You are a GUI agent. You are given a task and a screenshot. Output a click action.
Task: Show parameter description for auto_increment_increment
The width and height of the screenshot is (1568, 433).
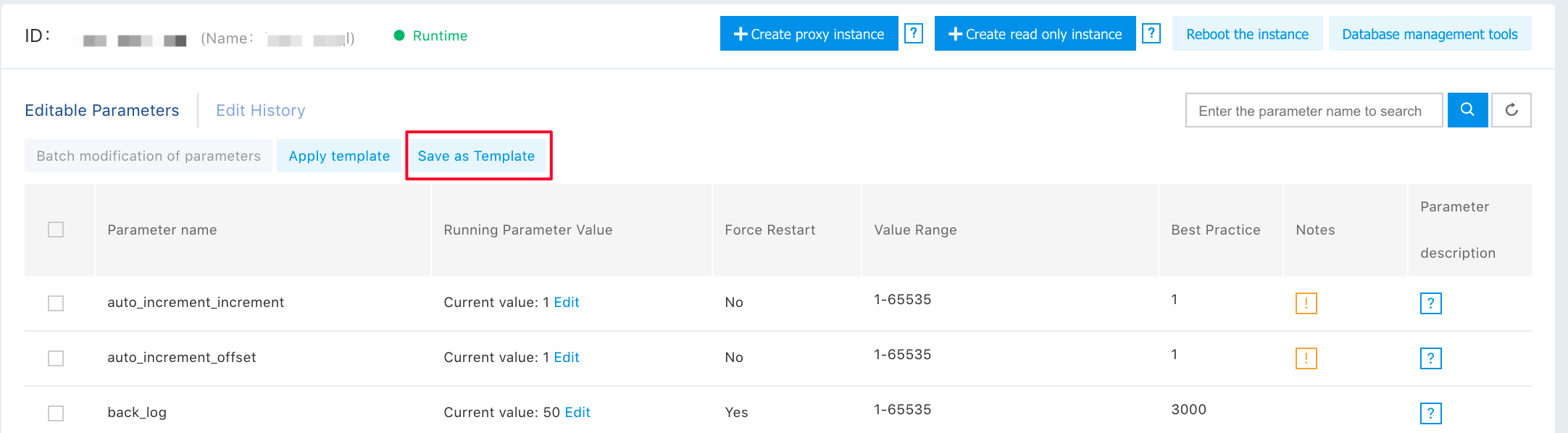(x=1430, y=303)
